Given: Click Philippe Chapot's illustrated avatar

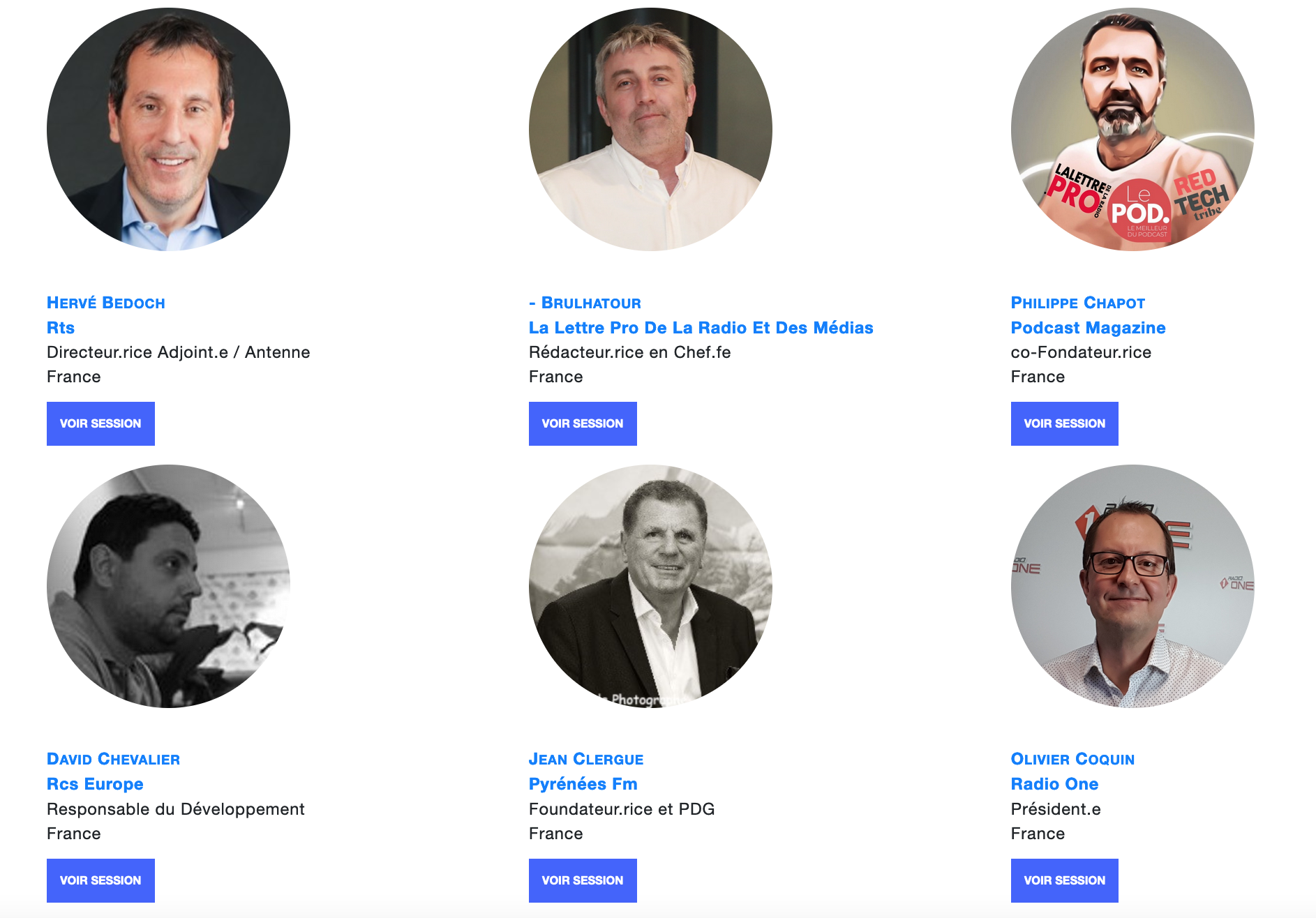Looking at the screenshot, I should coord(1132,129).
